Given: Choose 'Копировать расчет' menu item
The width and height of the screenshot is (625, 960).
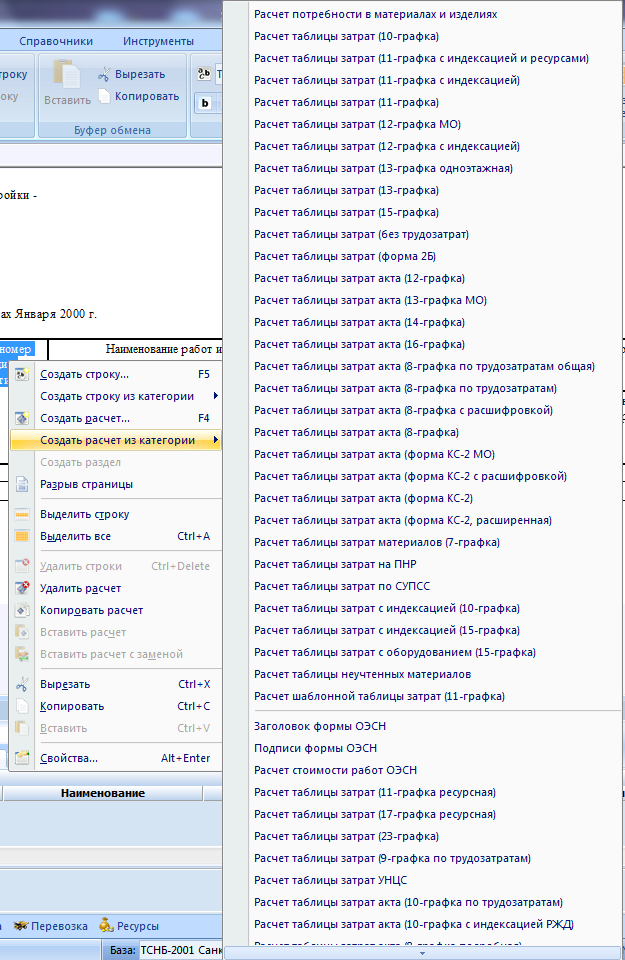Looking at the screenshot, I should click(116, 610).
